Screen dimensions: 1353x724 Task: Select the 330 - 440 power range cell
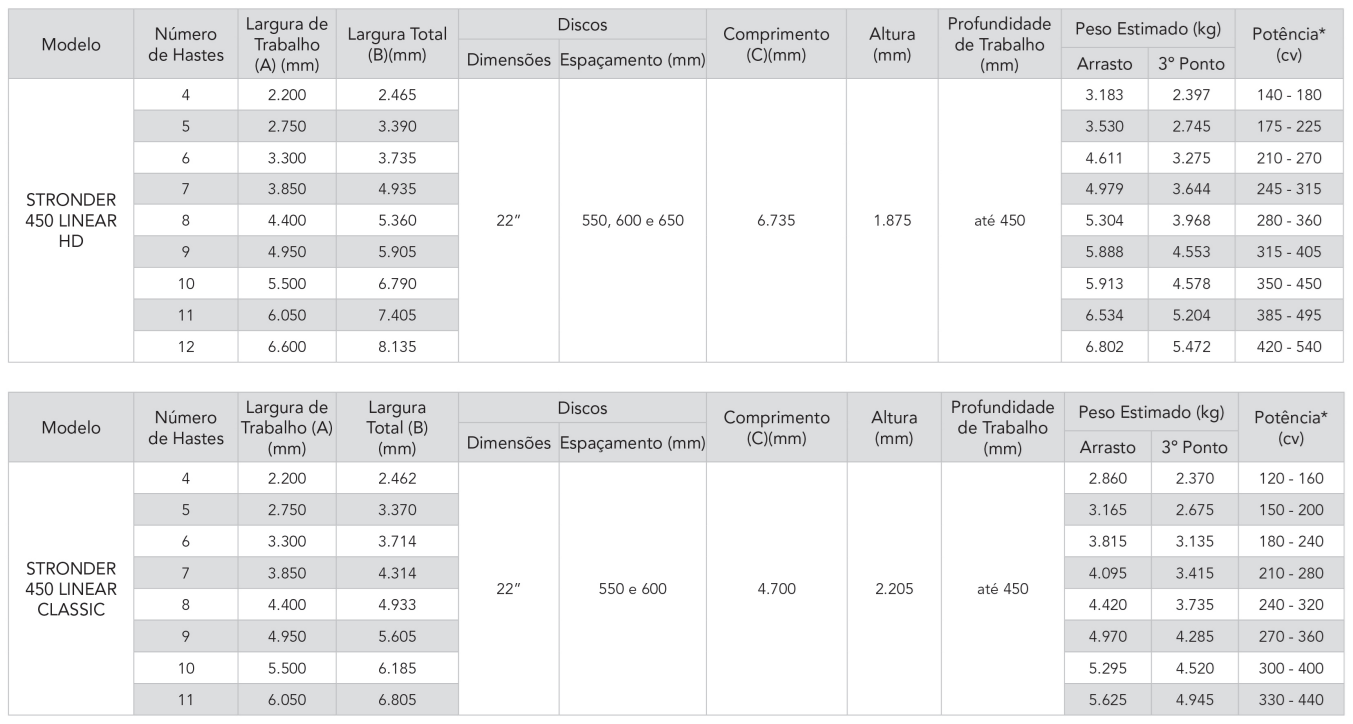1288,702
